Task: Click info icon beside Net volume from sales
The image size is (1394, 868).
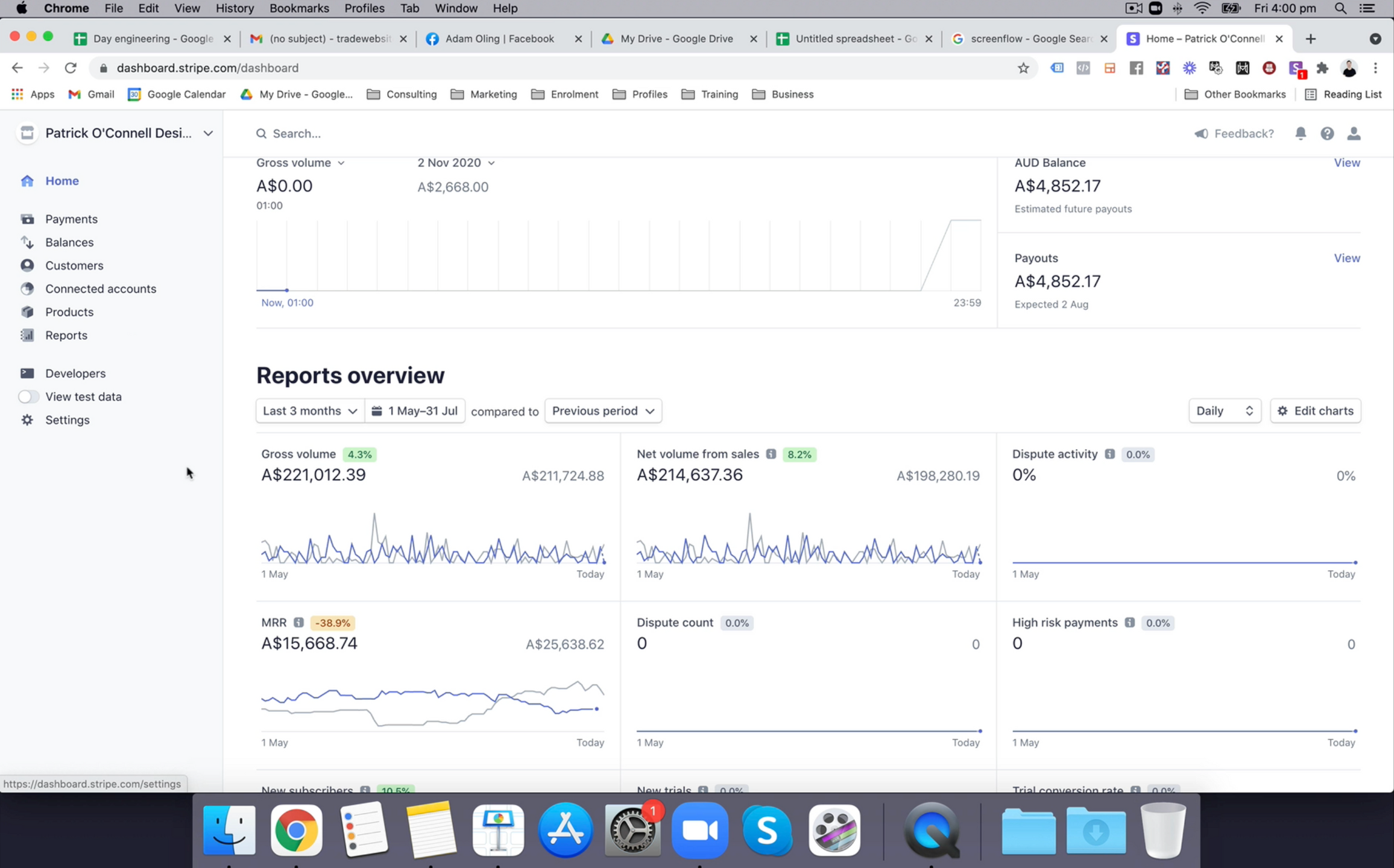Action: pos(771,454)
